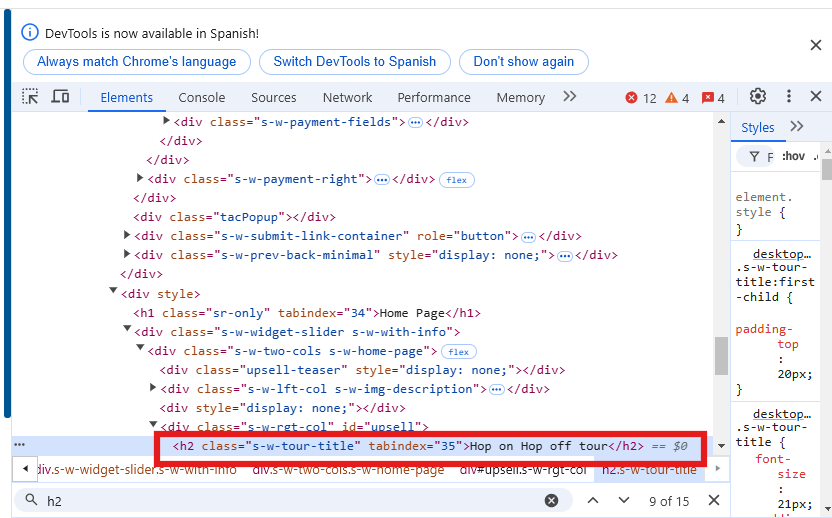Expand collapsed s-w-payment-fields content ellipsis
Image resolution: width=832 pixels, height=518 pixels.
pyautogui.click(x=415, y=123)
